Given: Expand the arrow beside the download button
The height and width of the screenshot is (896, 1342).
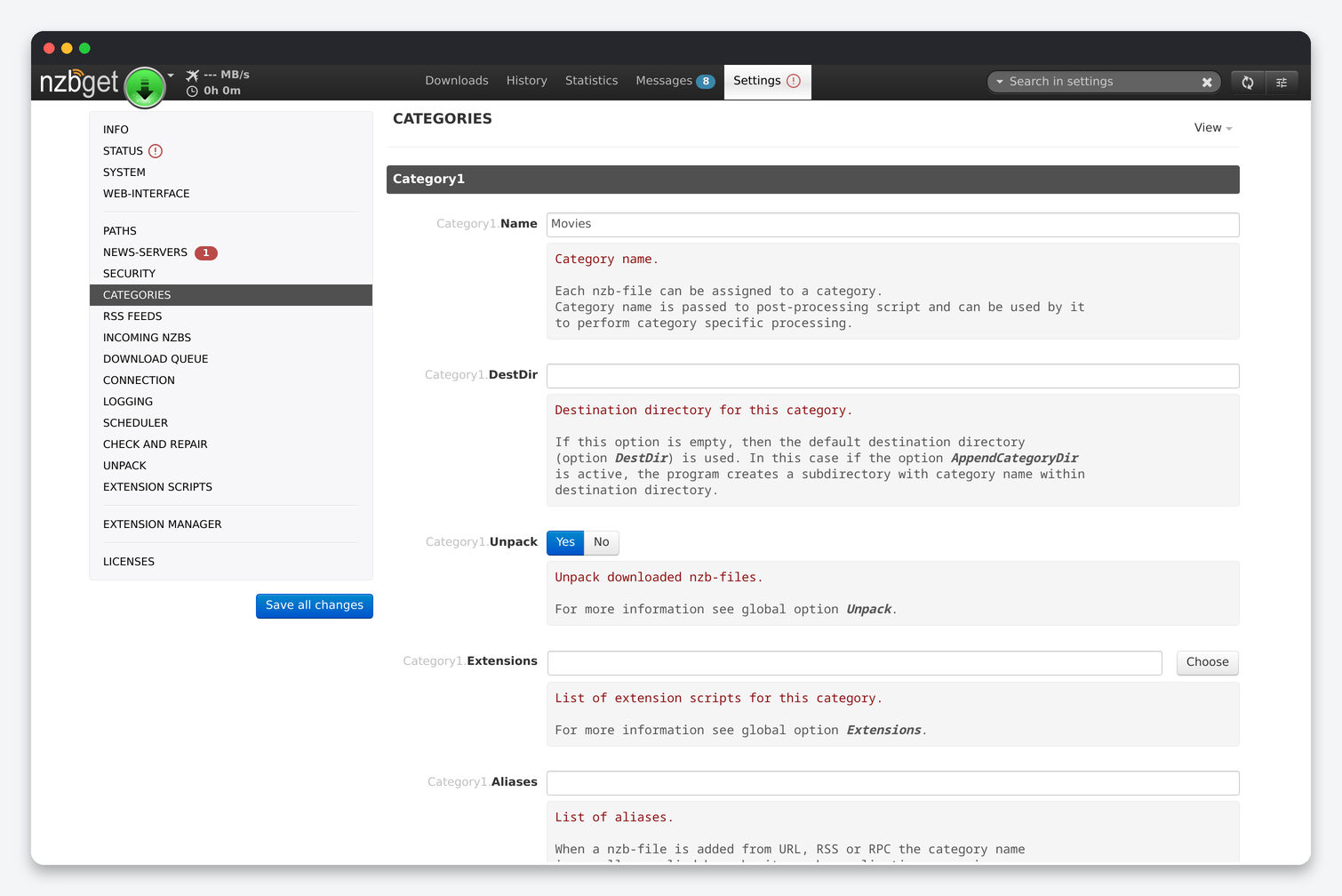Looking at the screenshot, I should (x=171, y=76).
